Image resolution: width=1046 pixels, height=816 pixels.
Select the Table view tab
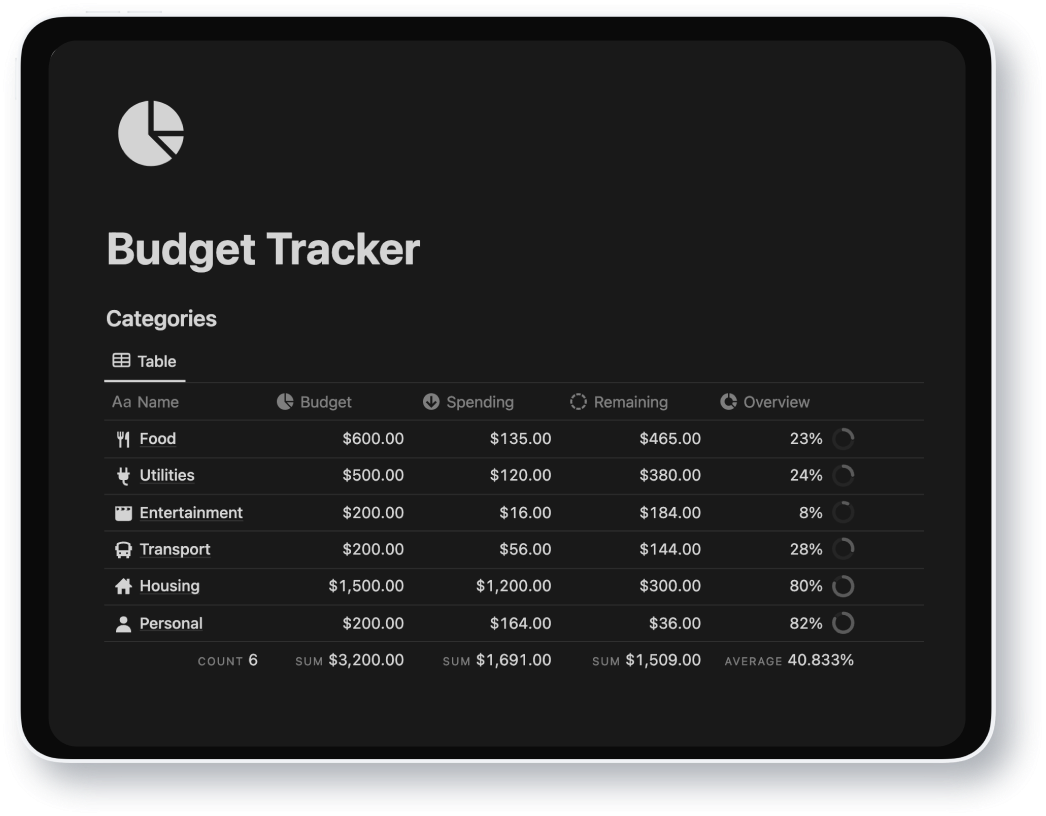[145, 361]
